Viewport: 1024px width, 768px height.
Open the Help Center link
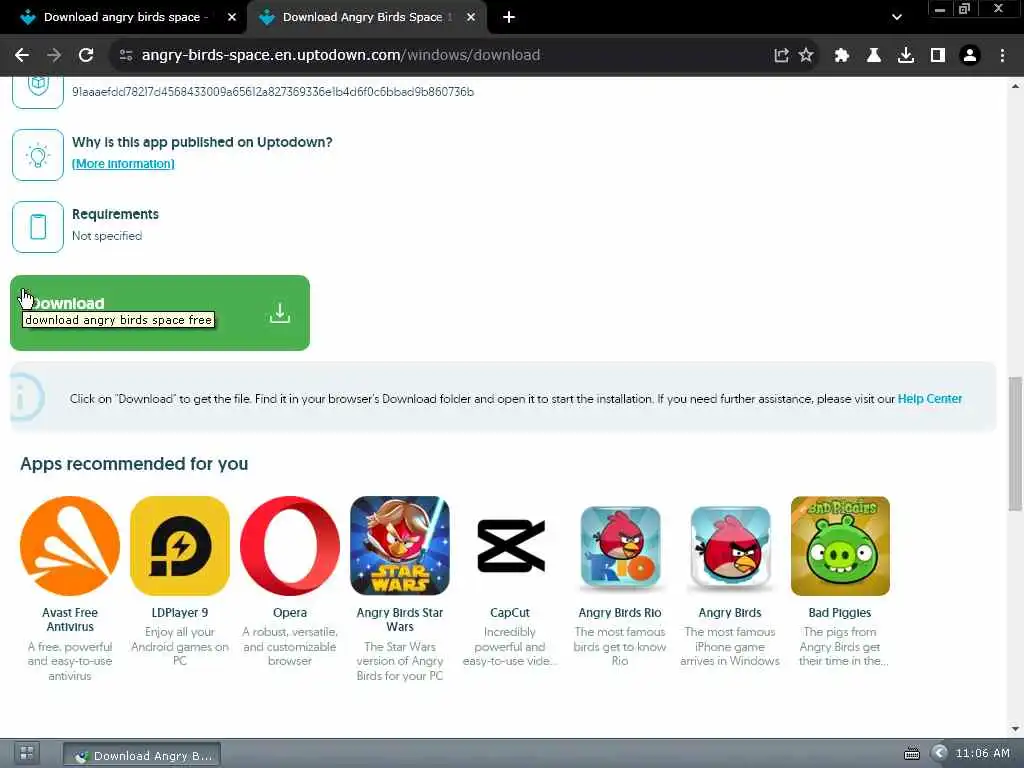point(929,399)
